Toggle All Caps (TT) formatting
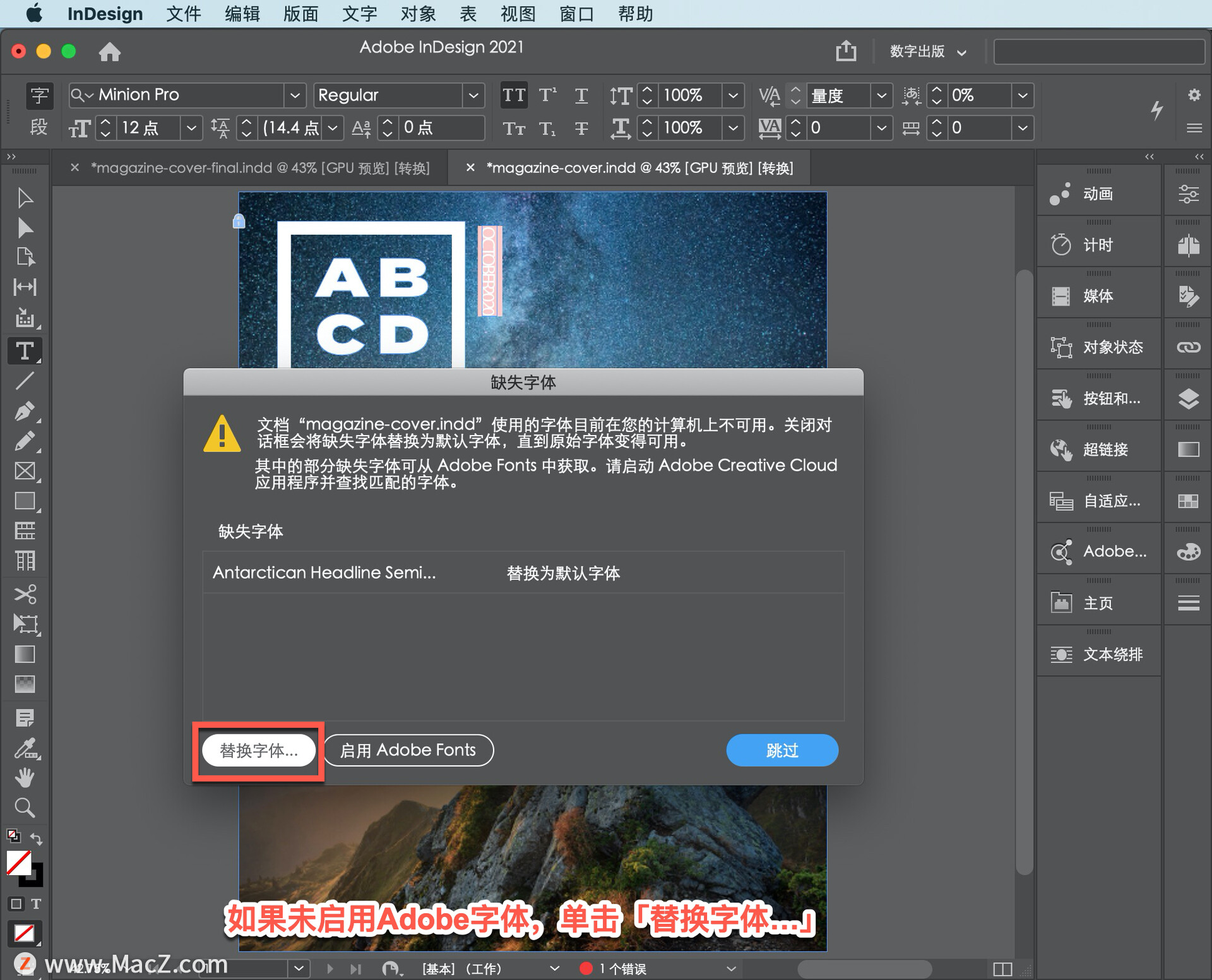 point(514,95)
